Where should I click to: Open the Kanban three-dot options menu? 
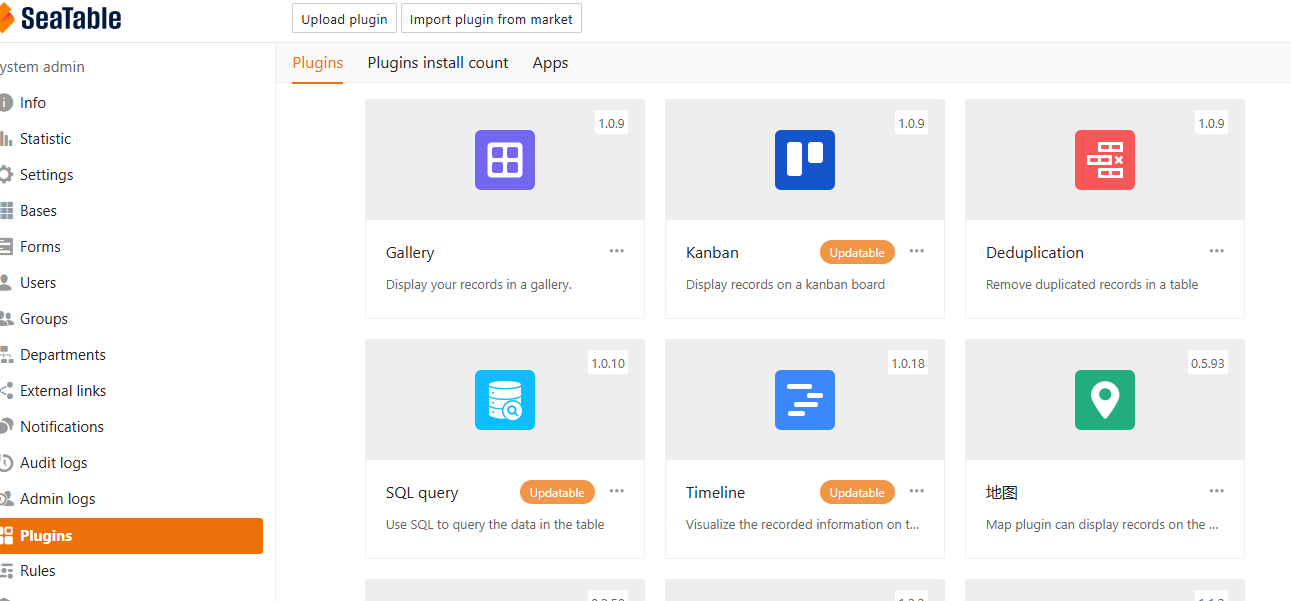pyautogui.click(x=917, y=251)
